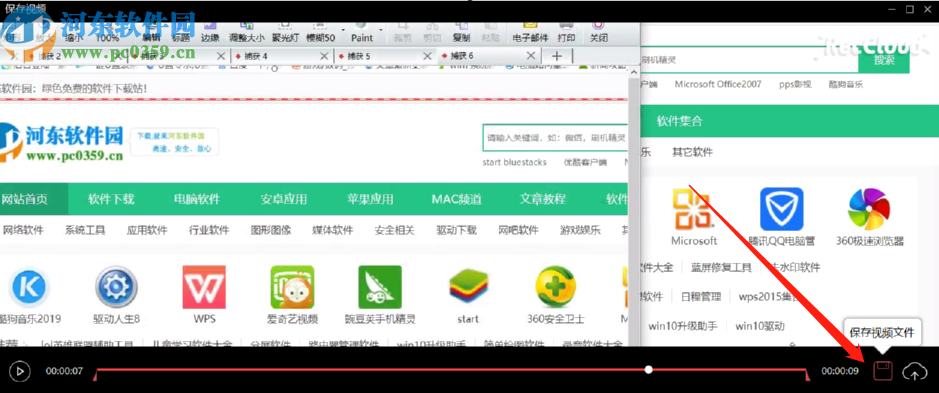Click the 酷狗音乐2019 app icon

pos(29,288)
